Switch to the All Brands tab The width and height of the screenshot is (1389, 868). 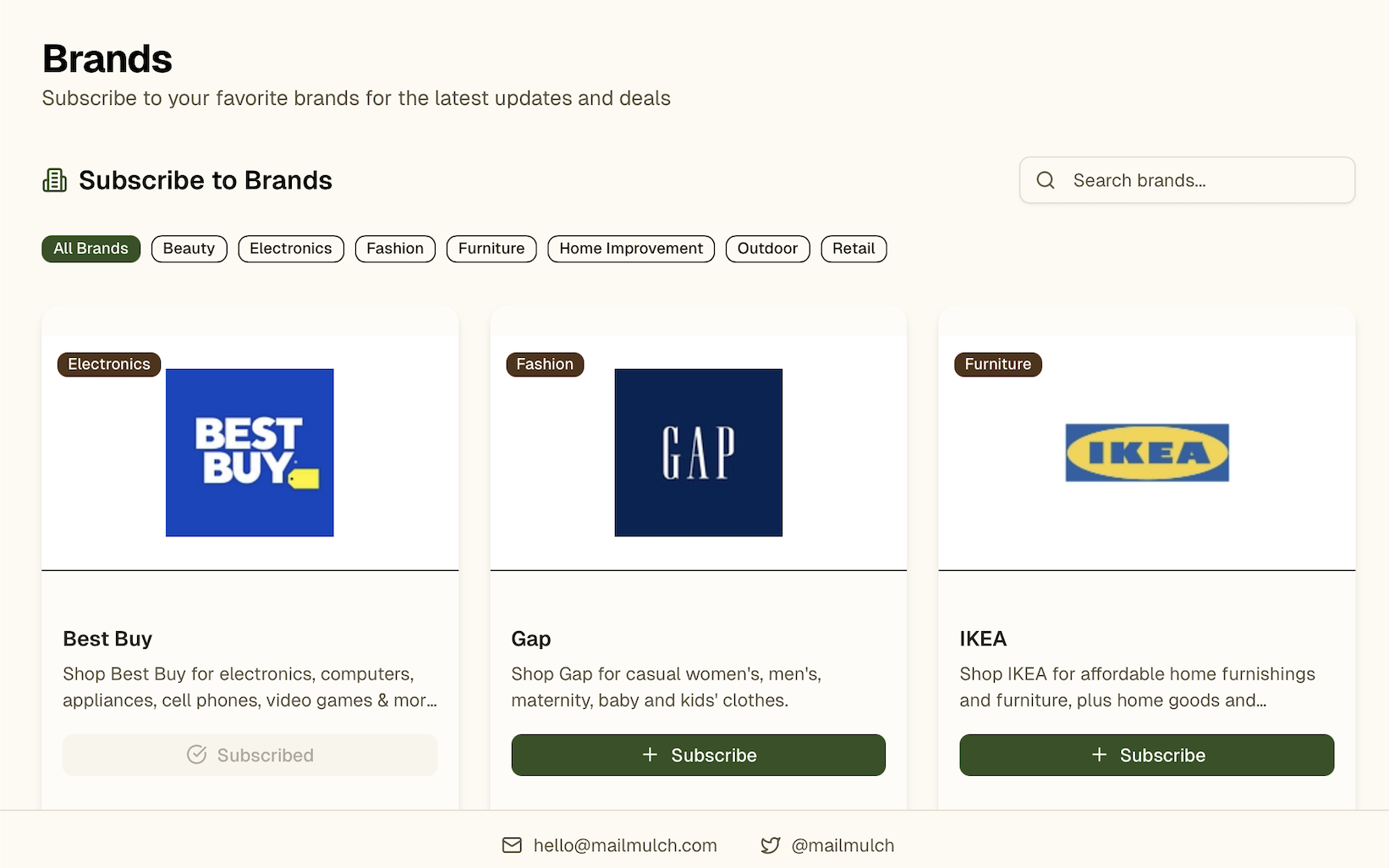coord(91,248)
